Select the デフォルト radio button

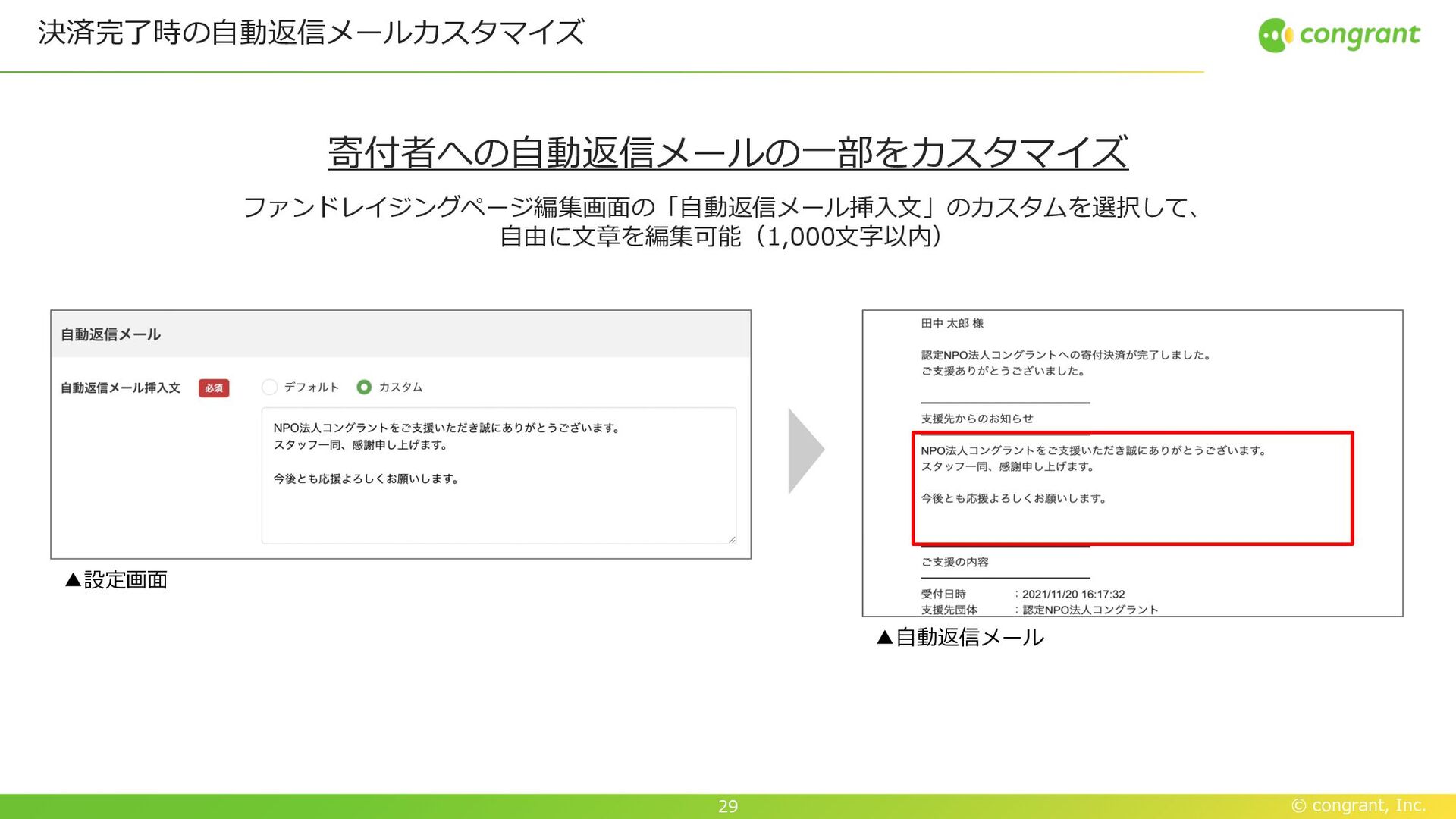coord(269,388)
